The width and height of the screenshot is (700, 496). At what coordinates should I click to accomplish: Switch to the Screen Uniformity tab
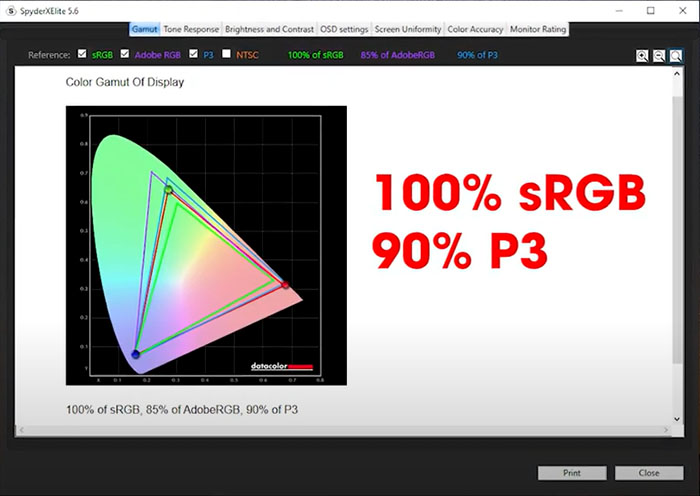(408, 29)
